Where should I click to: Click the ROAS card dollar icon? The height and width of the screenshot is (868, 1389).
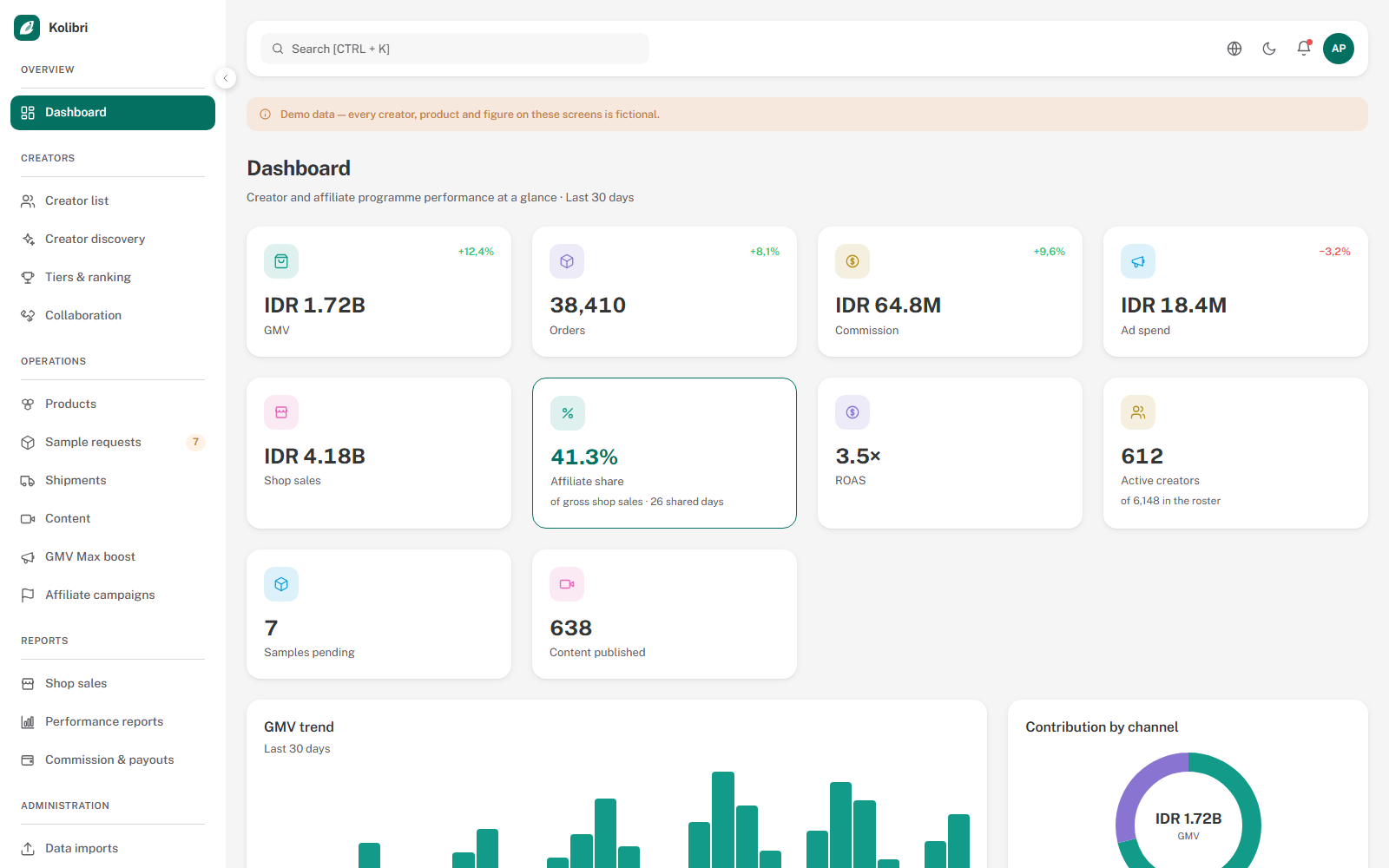click(x=852, y=412)
